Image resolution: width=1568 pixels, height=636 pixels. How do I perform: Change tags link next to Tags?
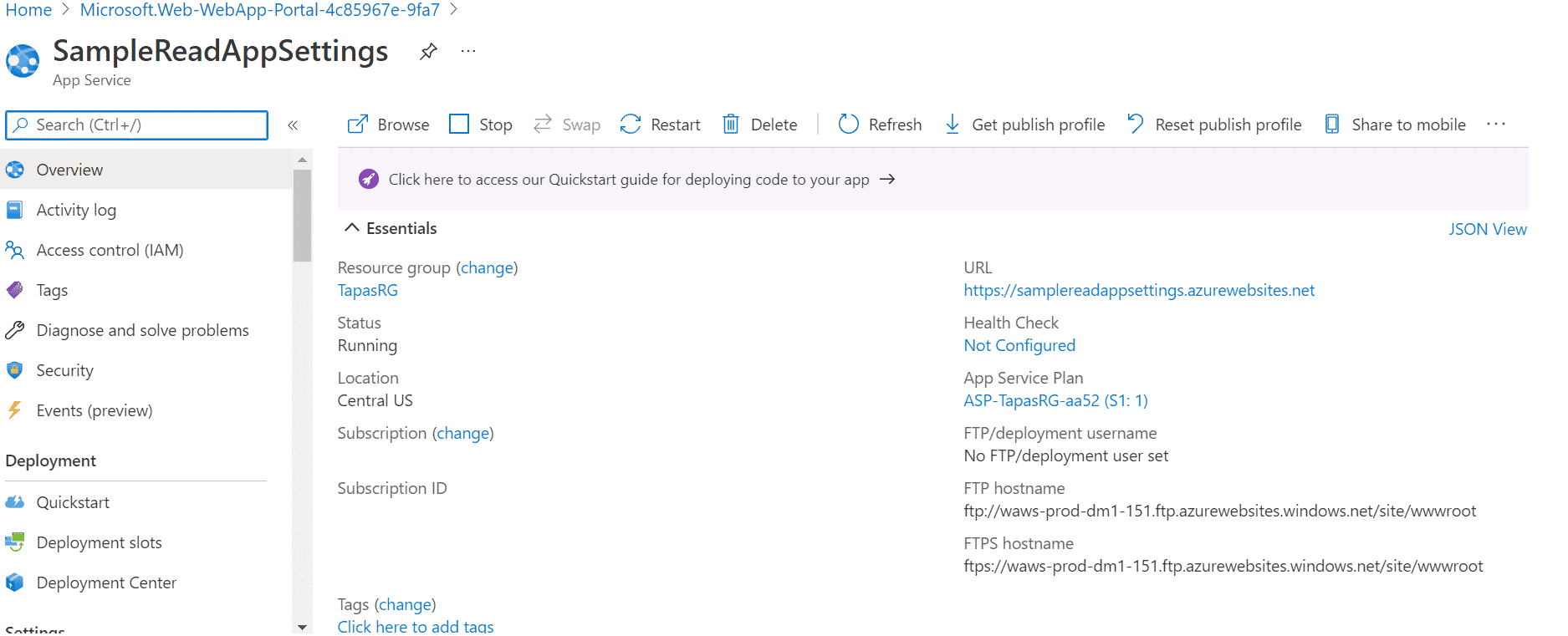pyautogui.click(x=406, y=604)
